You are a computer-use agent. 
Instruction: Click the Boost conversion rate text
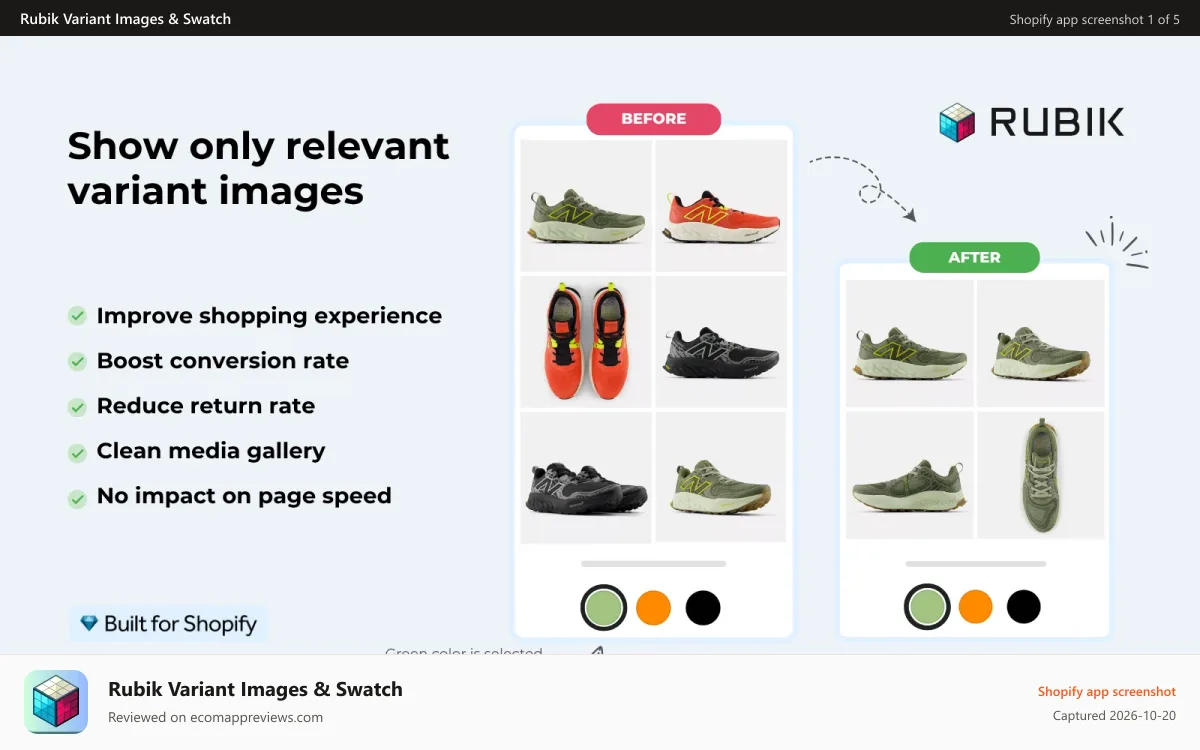pos(223,361)
